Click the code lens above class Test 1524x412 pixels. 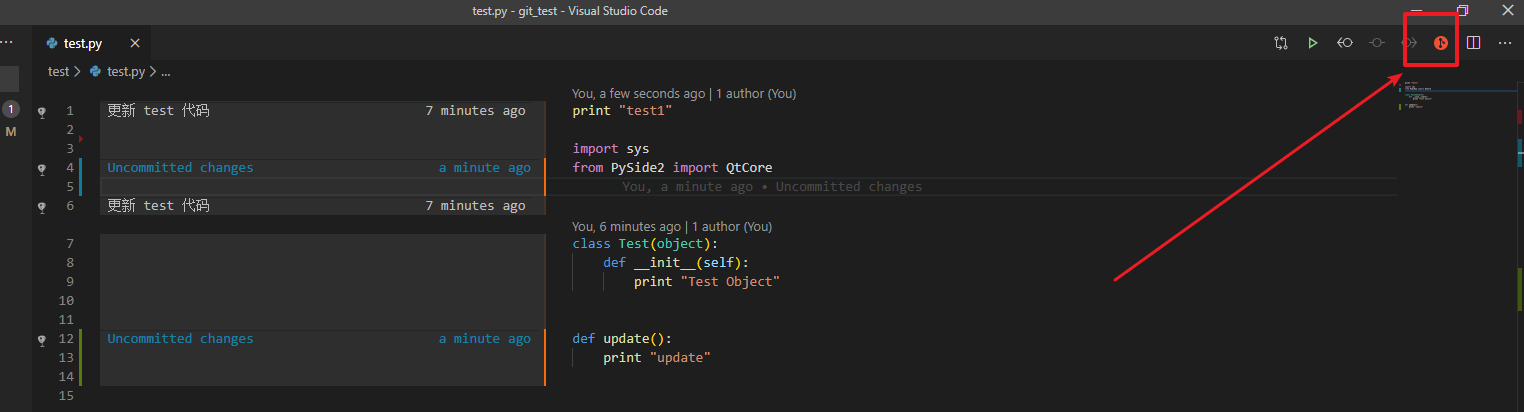(672, 226)
